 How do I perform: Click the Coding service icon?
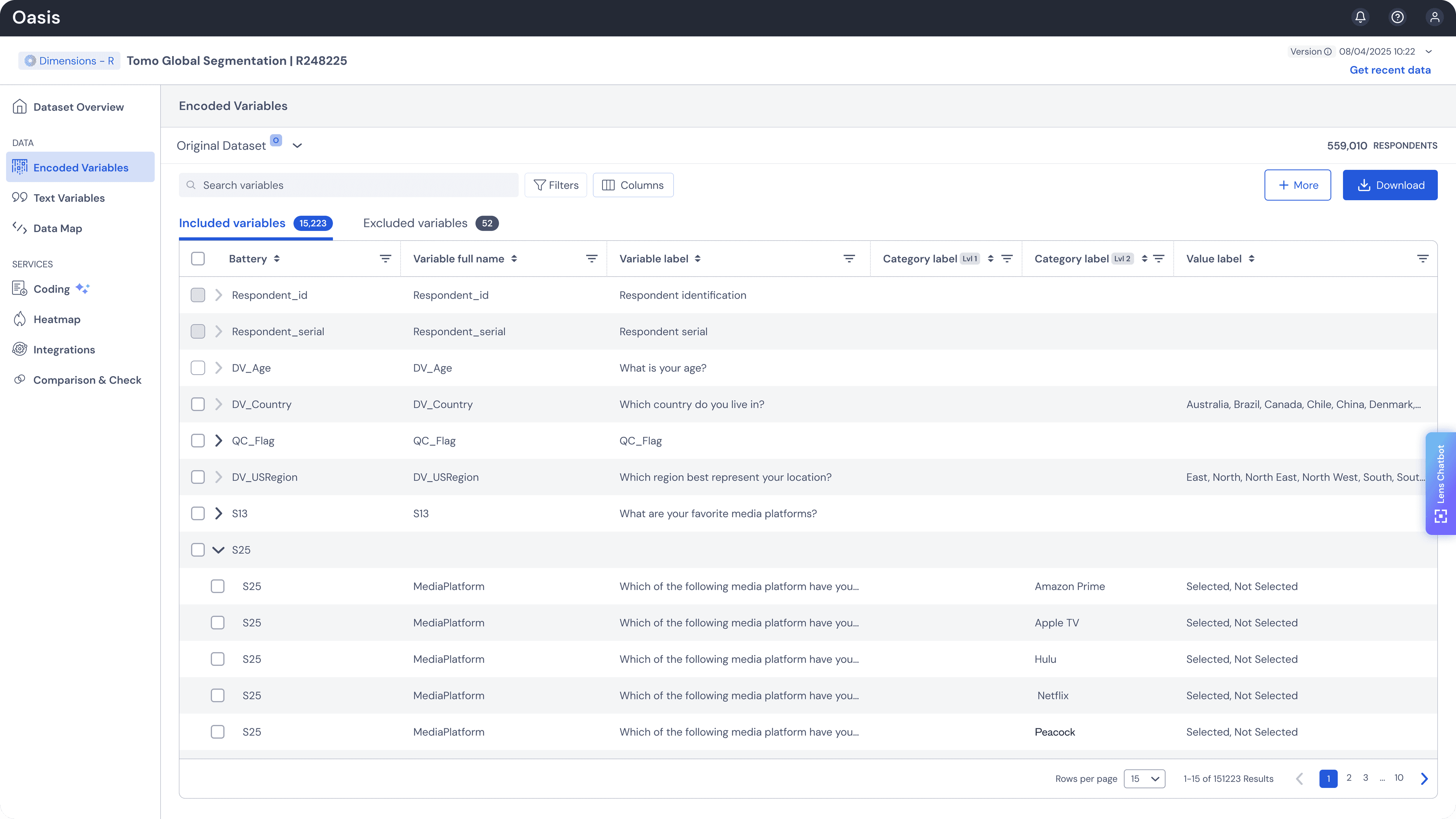(20, 288)
